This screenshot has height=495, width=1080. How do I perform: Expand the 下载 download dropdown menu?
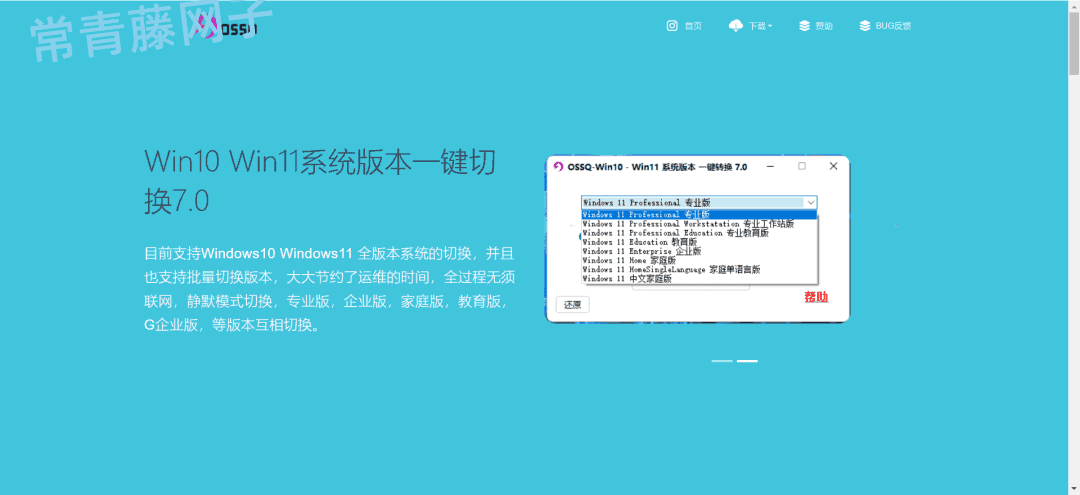pos(760,26)
